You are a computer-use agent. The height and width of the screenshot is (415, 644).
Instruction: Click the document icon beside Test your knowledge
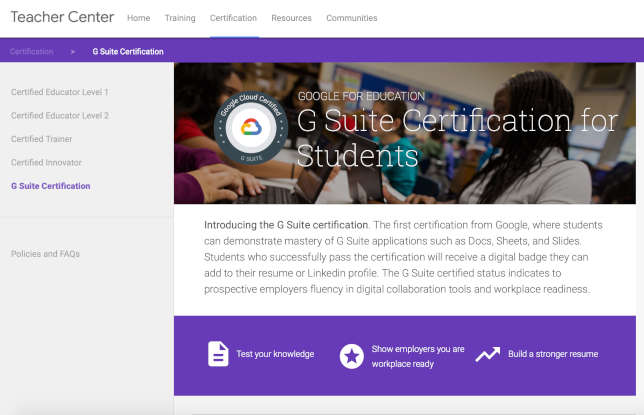tap(218, 354)
